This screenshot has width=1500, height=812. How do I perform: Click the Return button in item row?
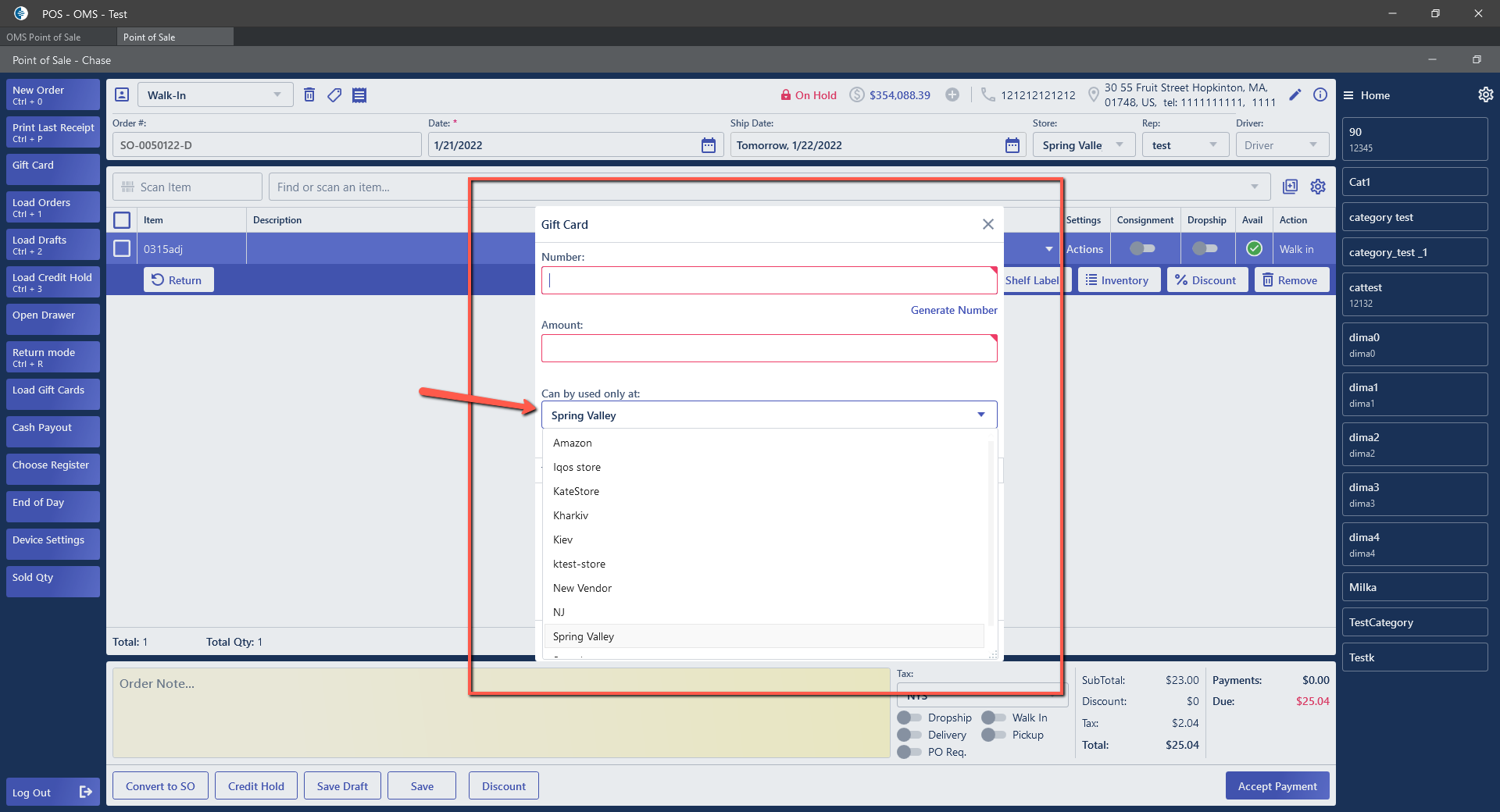tap(178, 280)
